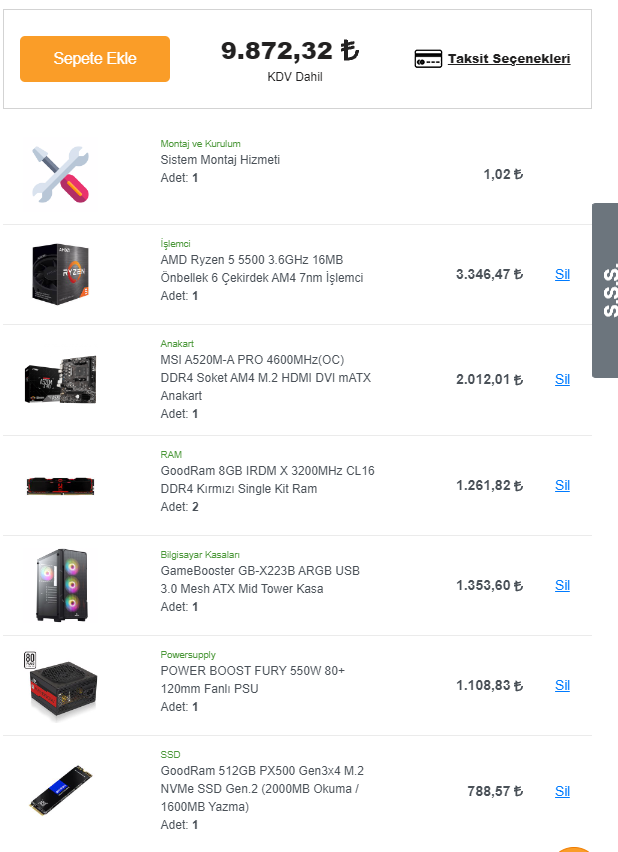Remove the GameBooster GB-X223B case
Image resolution: width=618 pixels, height=852 pixels.
tap(562, 585)
